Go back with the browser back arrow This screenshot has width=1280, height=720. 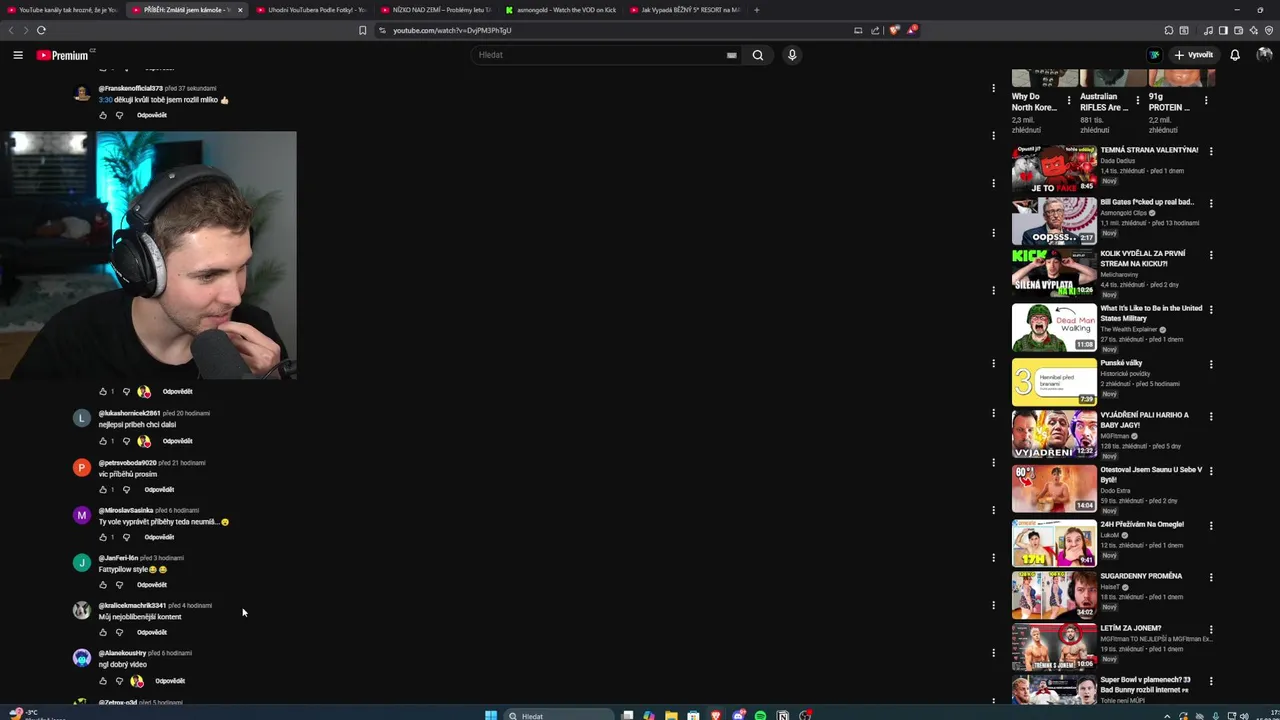click(x=11, y=30)
